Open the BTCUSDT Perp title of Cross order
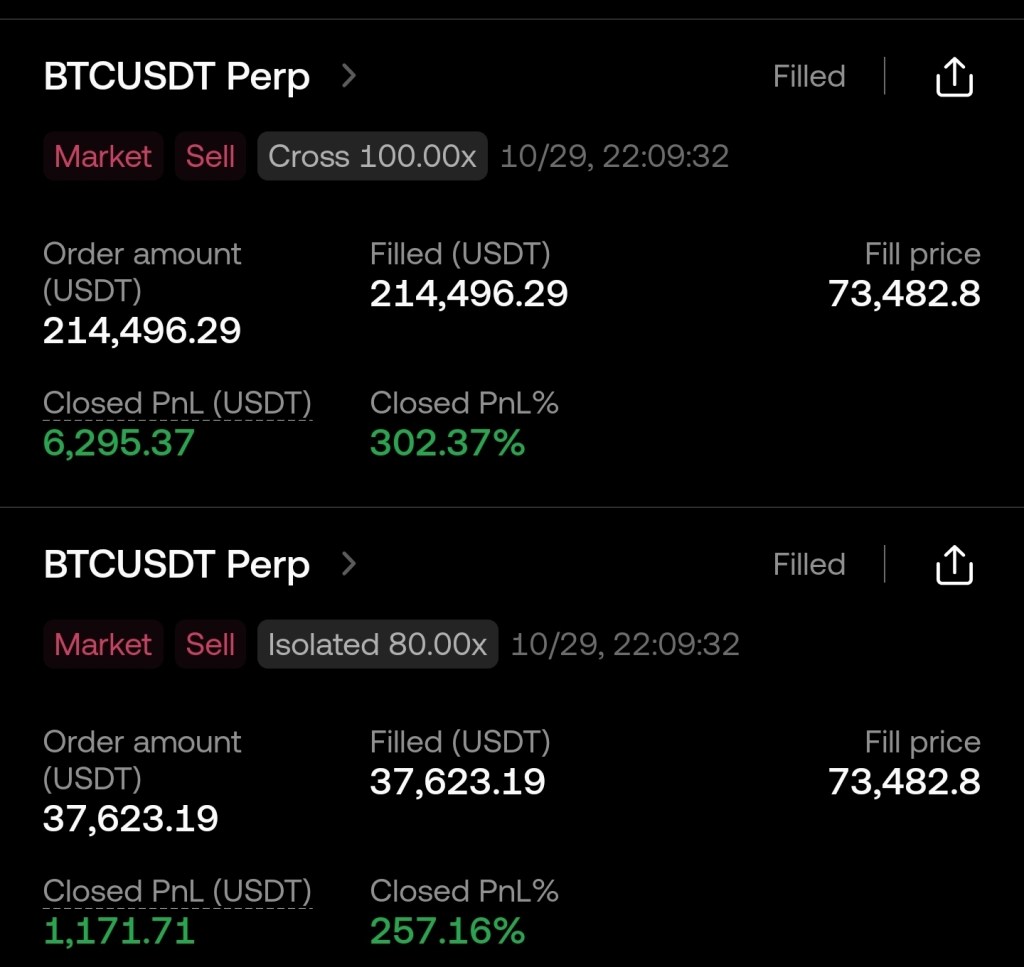This screenshot has height=967, width=1024. click(x=177, y=77)
